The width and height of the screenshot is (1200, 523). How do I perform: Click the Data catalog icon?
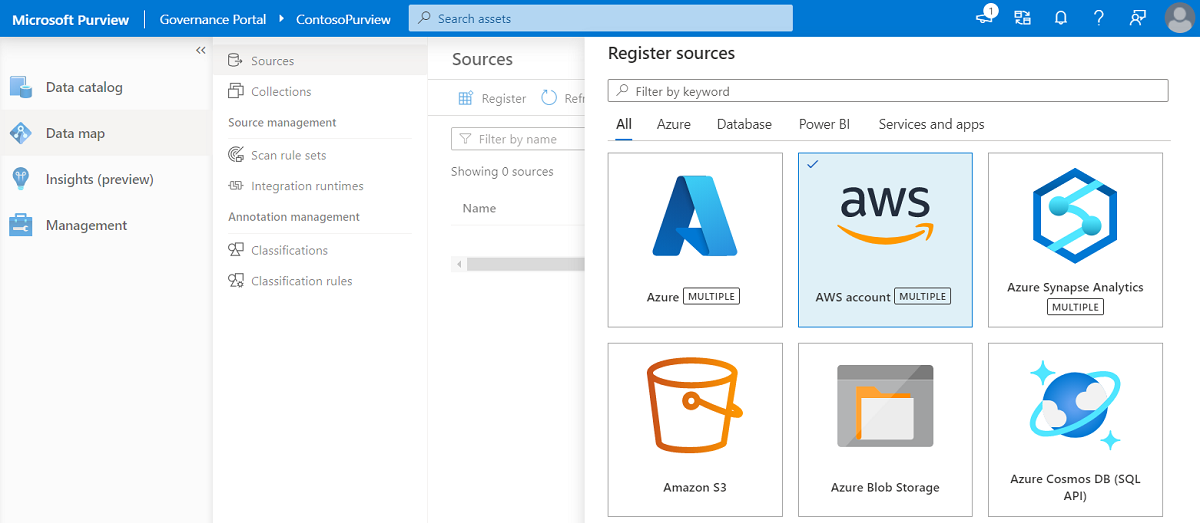tap(21, 87)
